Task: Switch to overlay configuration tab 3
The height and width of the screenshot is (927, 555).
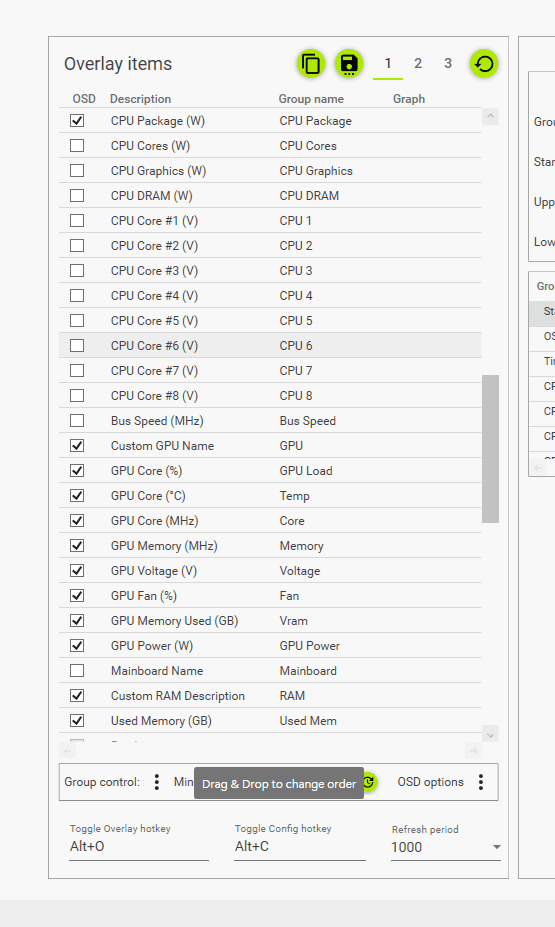Action: 448,63
